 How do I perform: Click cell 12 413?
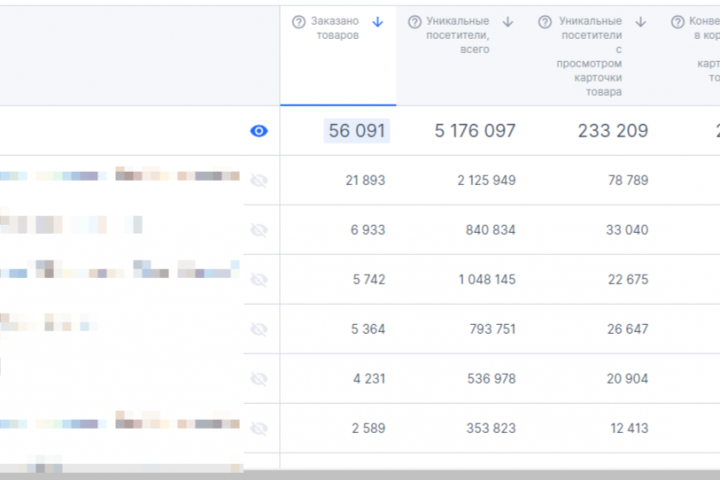[x=629, y=429]
